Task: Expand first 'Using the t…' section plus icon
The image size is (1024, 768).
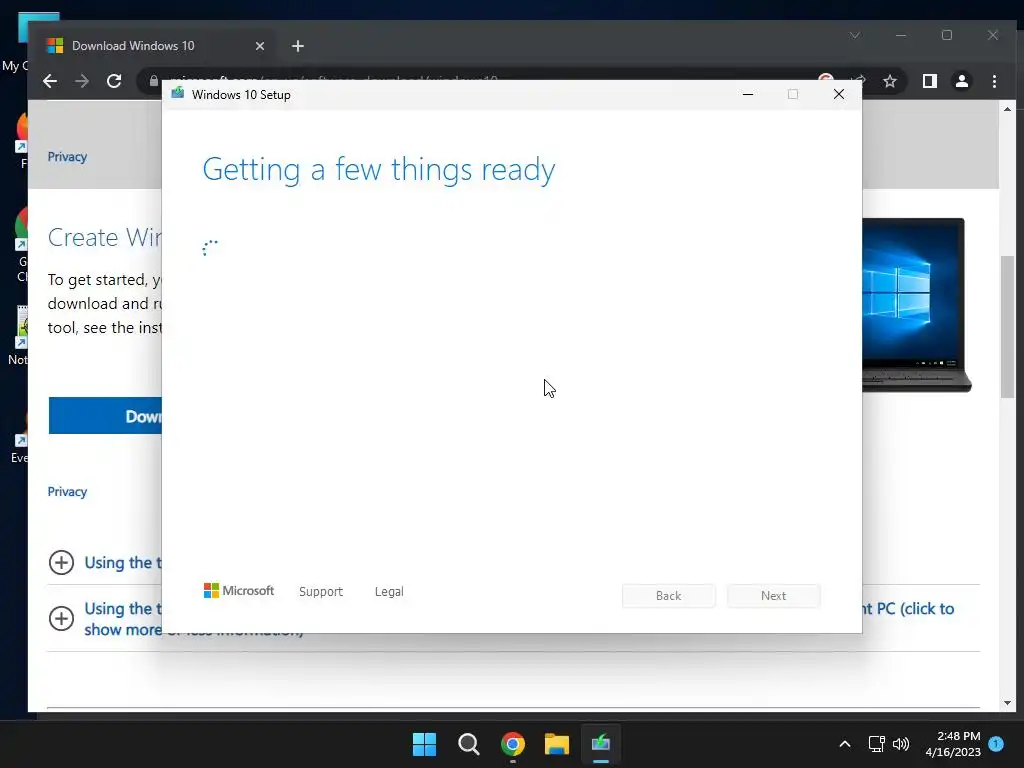Action: click(x=61, y=562)
